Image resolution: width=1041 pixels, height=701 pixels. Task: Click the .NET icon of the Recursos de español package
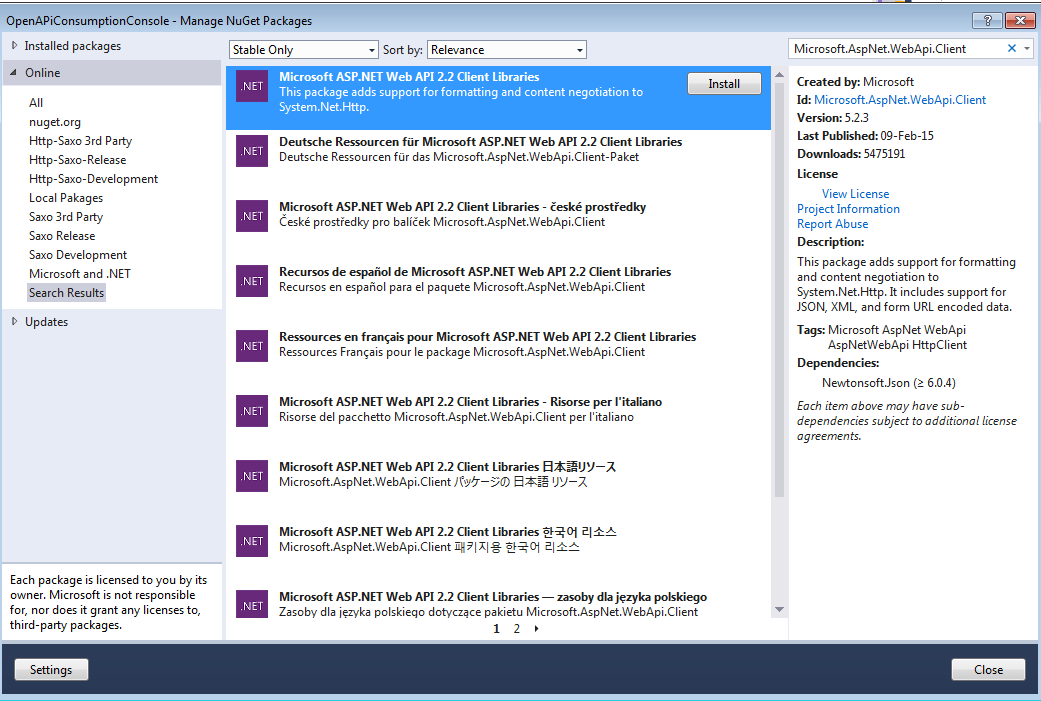point(252,281)
